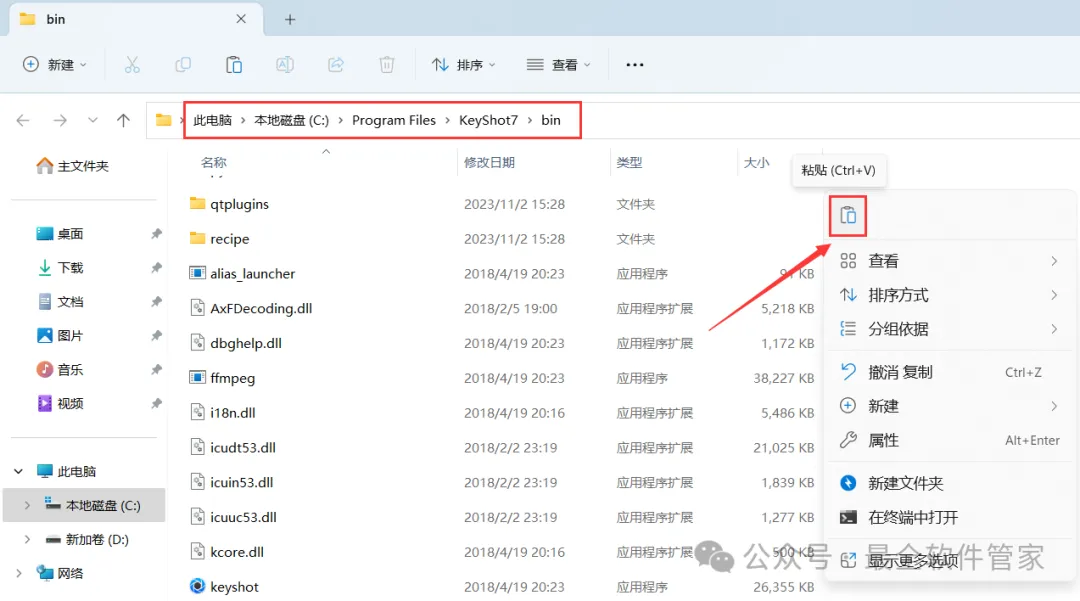This screenshot has width=1080, height=601.
Task: Sort by the 大小 column header
Action: (756, 162)
